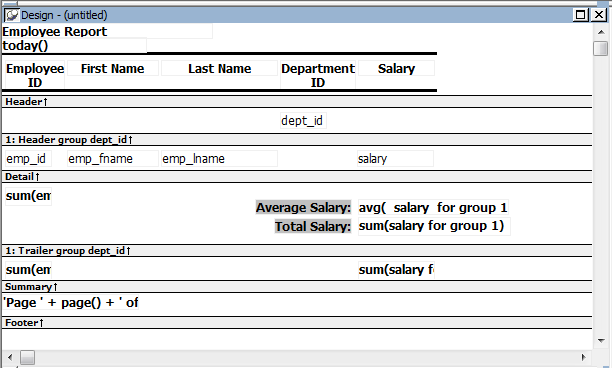Click the Trailer group dept_id band bar
This screenshot has width=612, height=368.
click(x=297, y=251)
